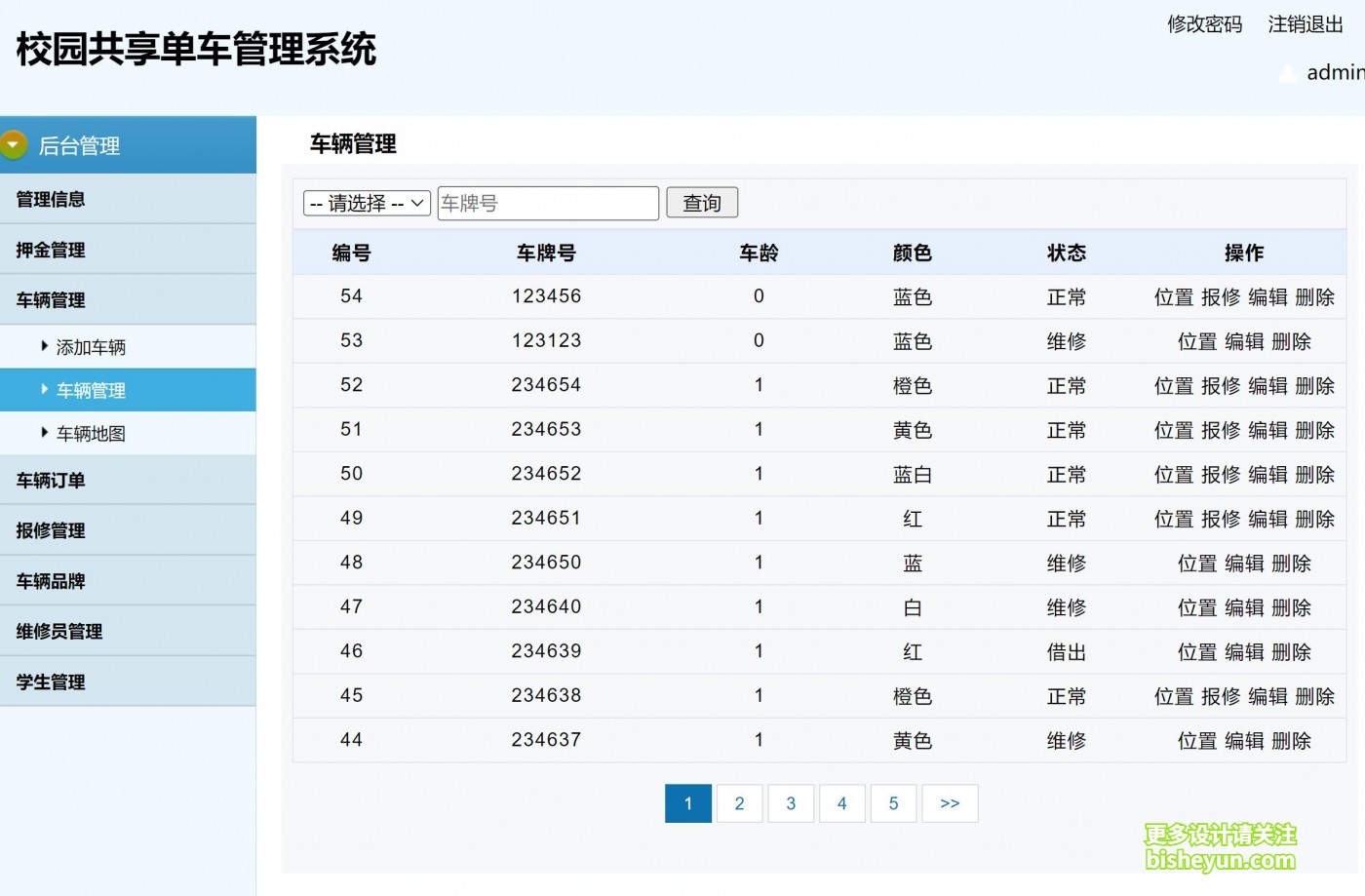This screenshot has height=896, width=1365.
Task: Click 编辑 for vehicle 234639
Action: (x=1244, y=652)
